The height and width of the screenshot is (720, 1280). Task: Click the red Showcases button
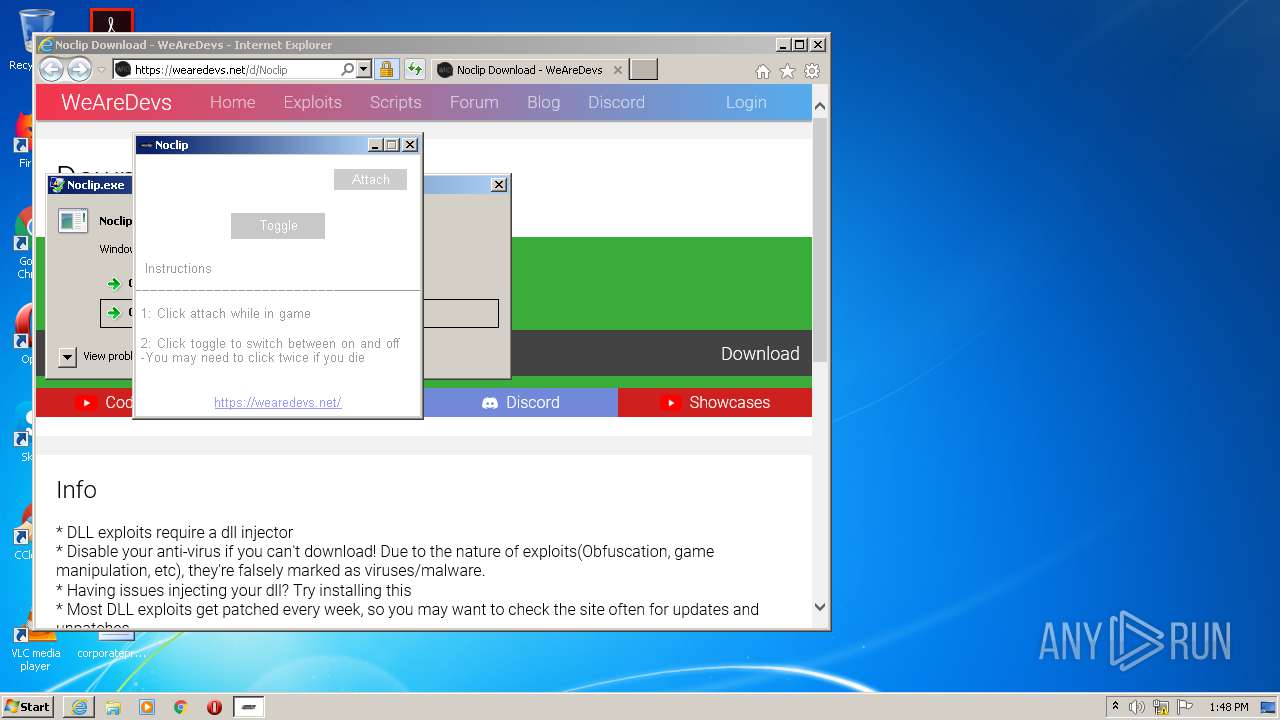click(715, 402)
